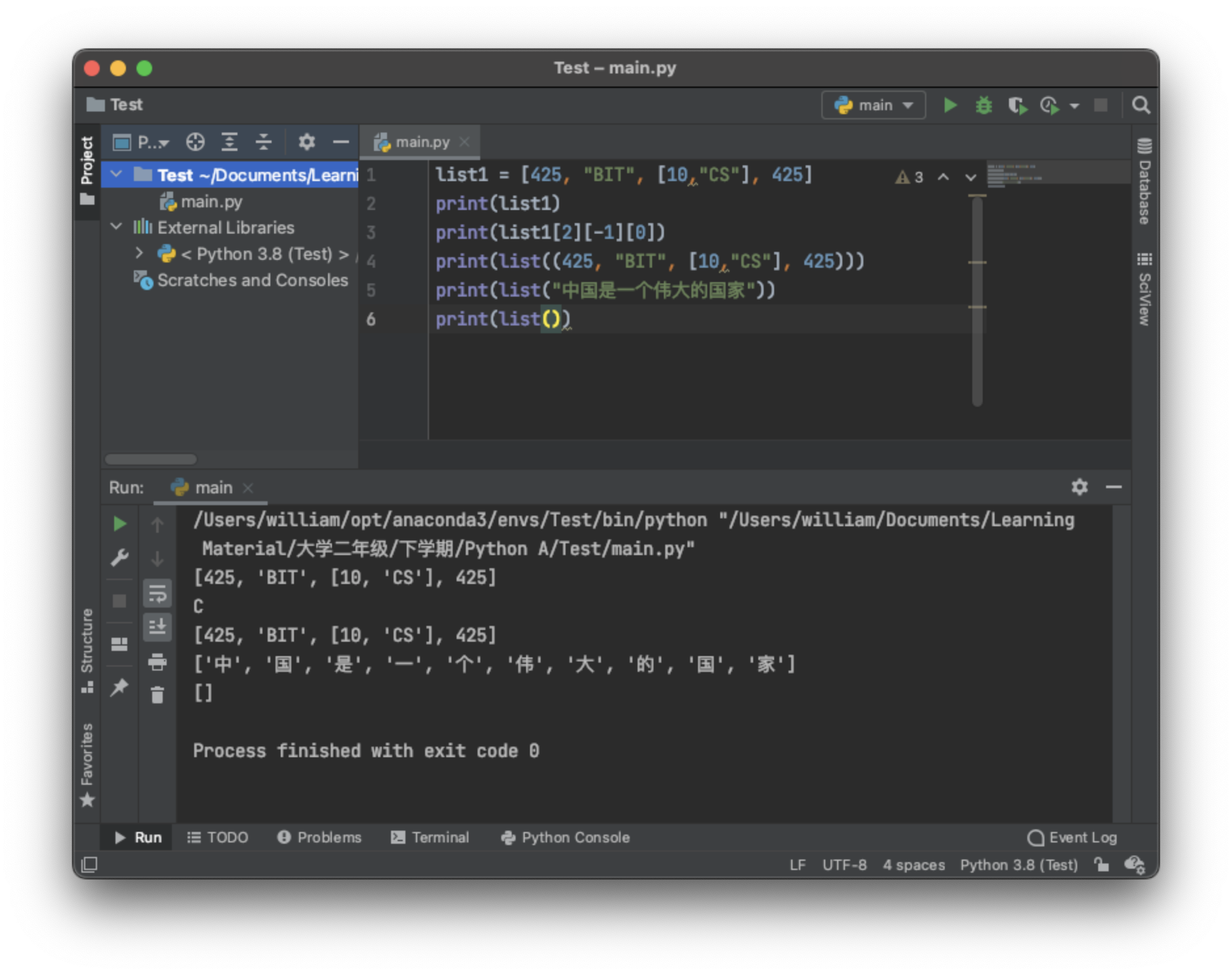Viewport: 1232px width, 975px height.
Task: Minimize the Run tool window
Action: click(x=1113, y=487)
